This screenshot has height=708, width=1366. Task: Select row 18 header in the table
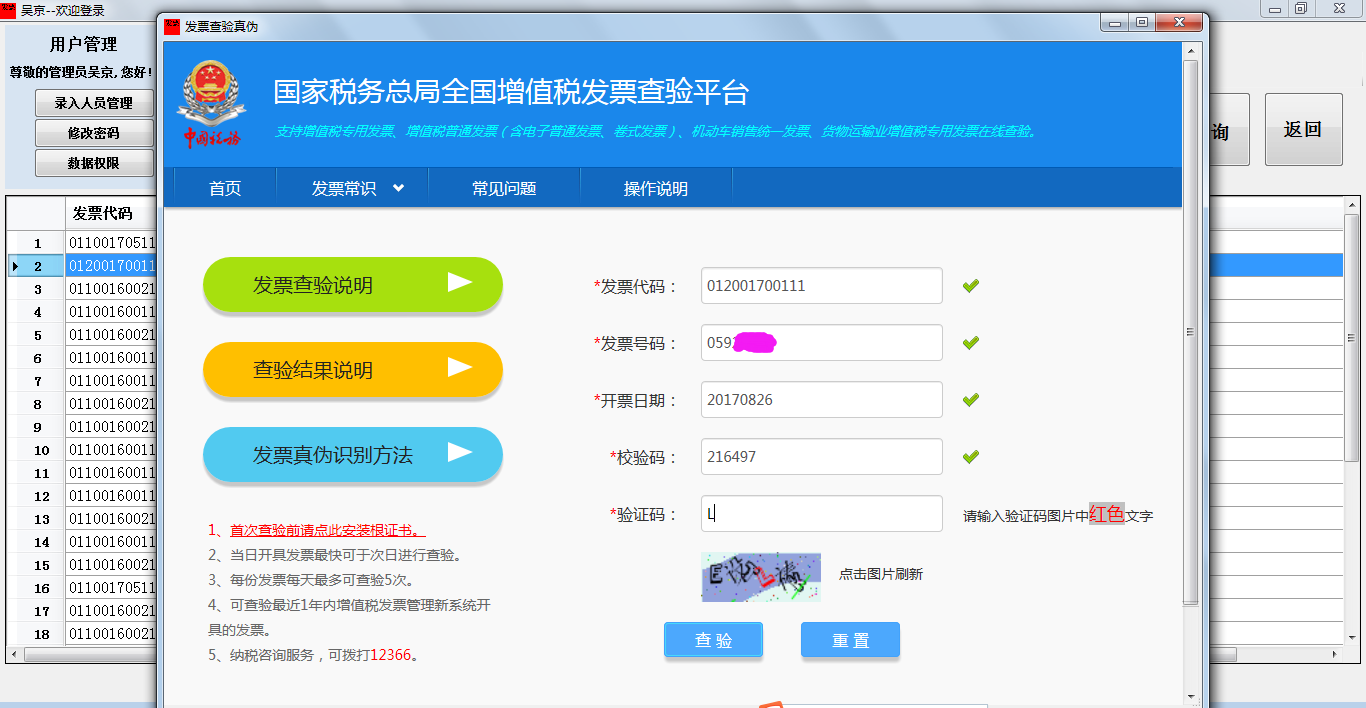pos(37,634)
